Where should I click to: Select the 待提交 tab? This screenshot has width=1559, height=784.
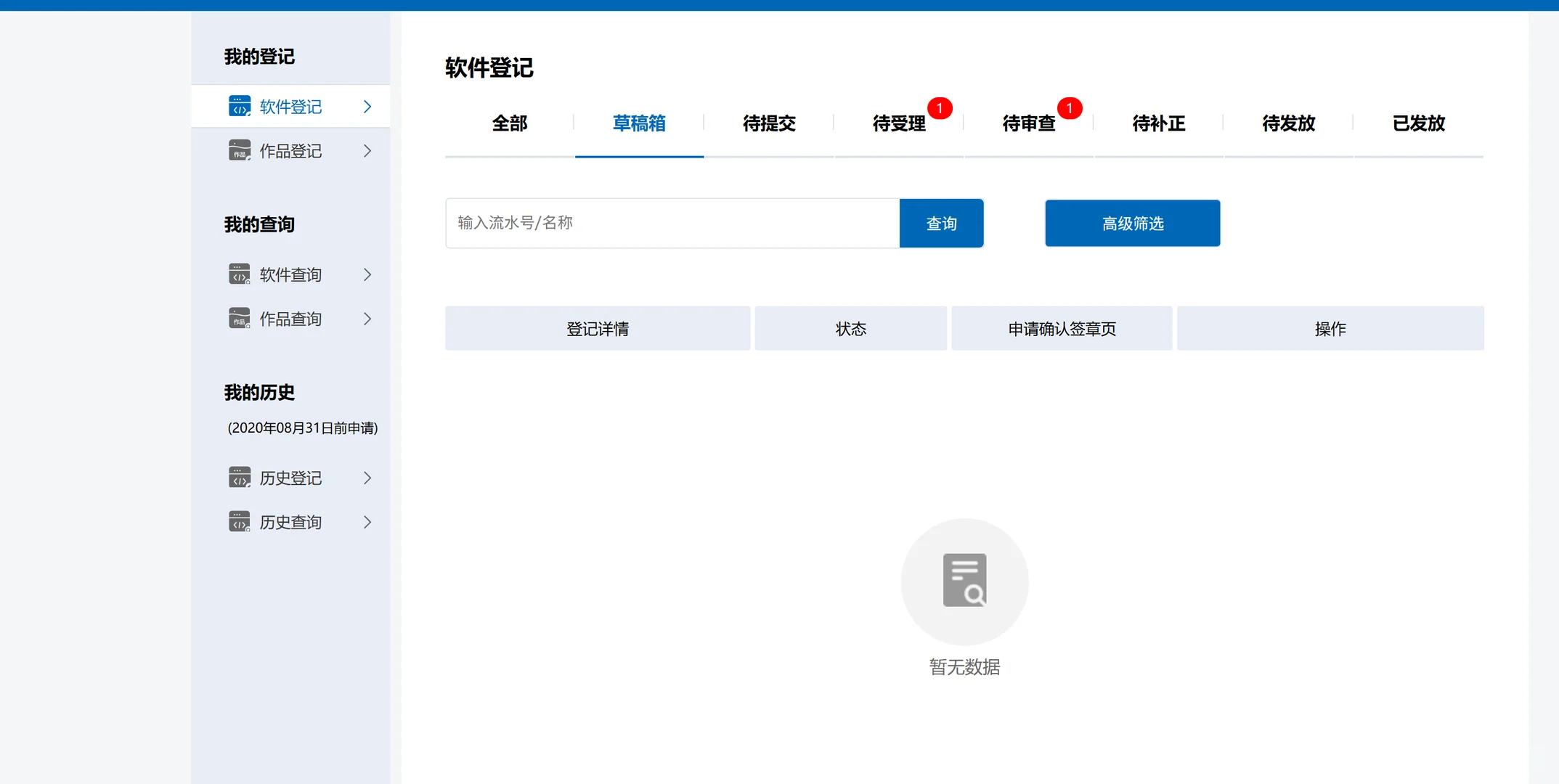click(x=768, y=123)
